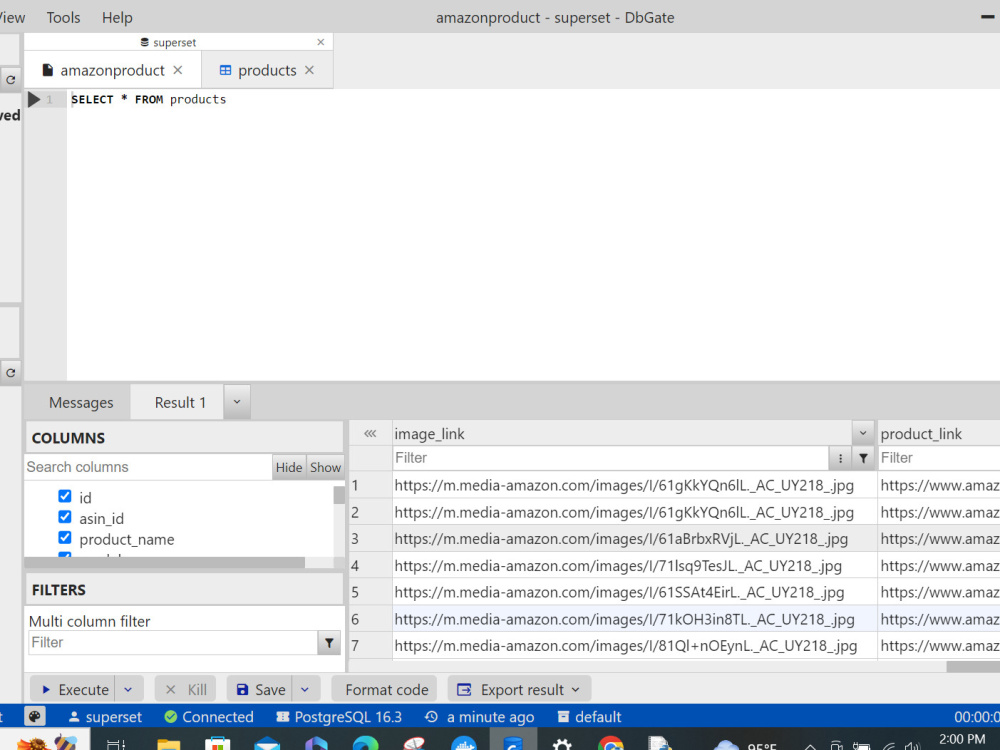Open the Help menu
The height and width of the screenshot is (750, 1000).
point(117,17)
